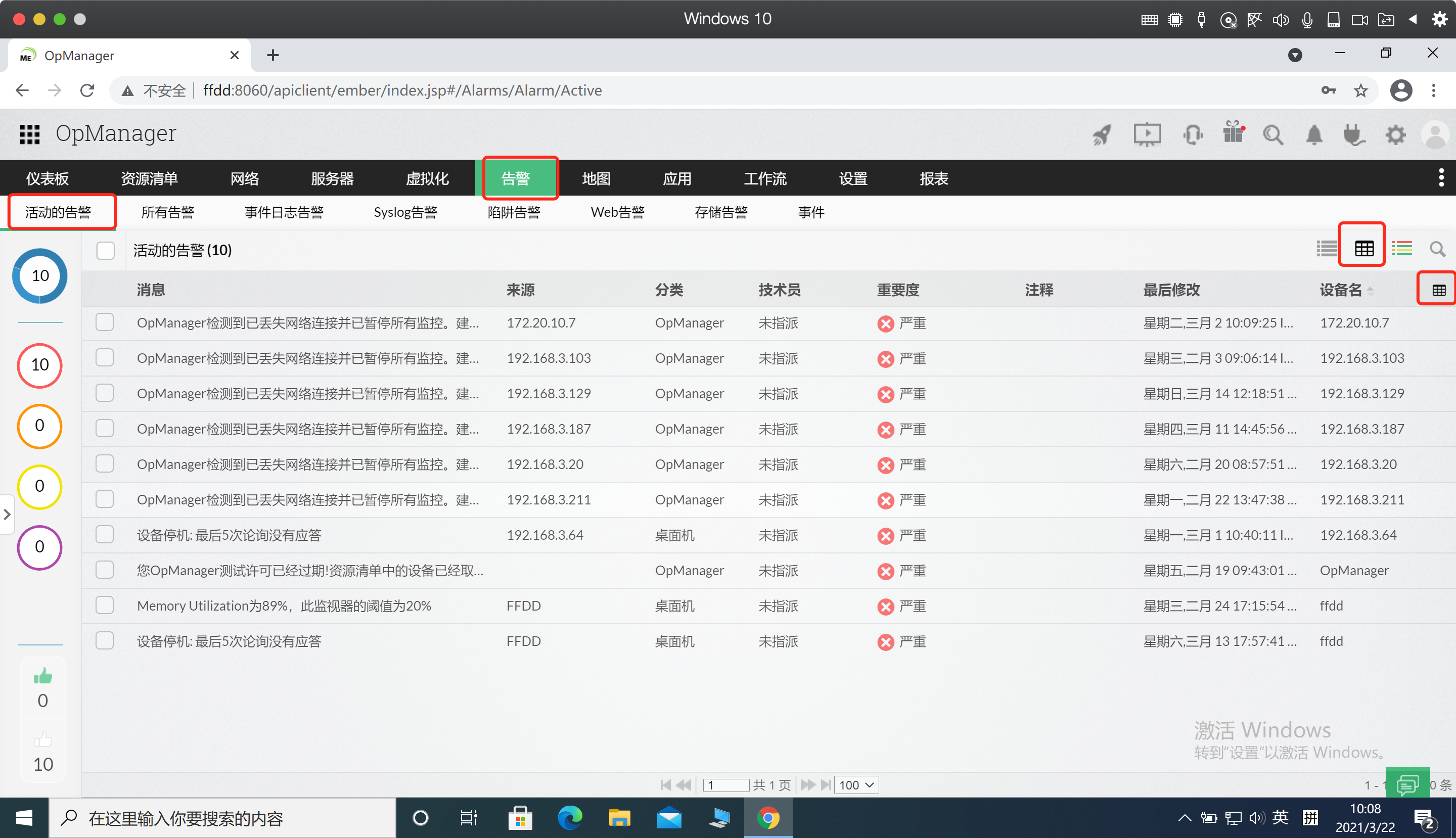Viewport: 1456px width, 838px height.
Task: Switch to the 陷阱告警 tab
Action: [x=514, y=212]
